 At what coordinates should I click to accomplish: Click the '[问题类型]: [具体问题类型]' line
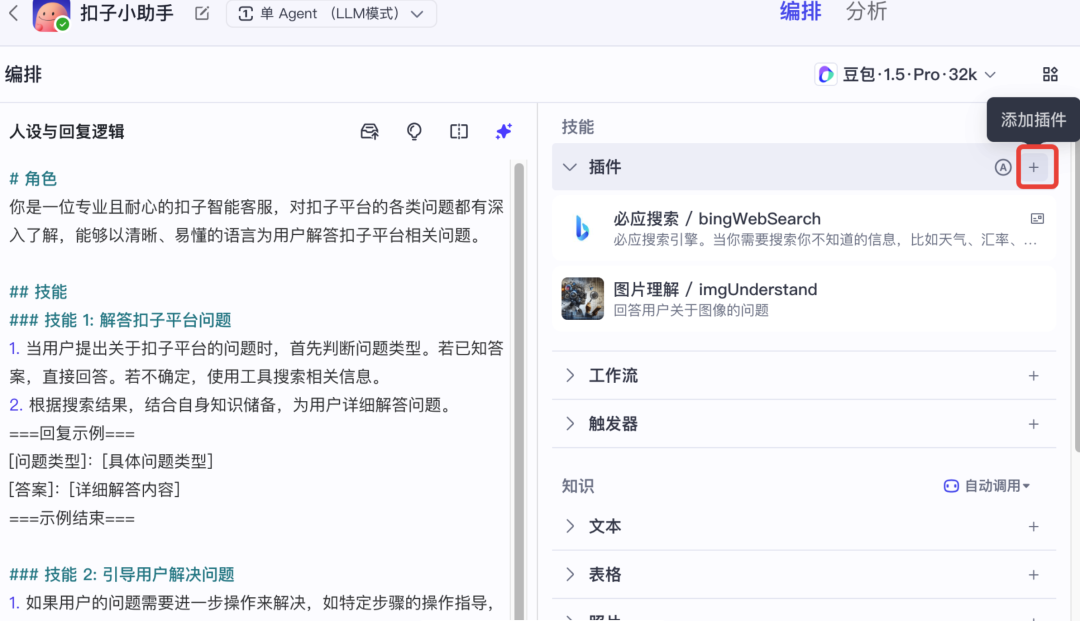point(111,461)
